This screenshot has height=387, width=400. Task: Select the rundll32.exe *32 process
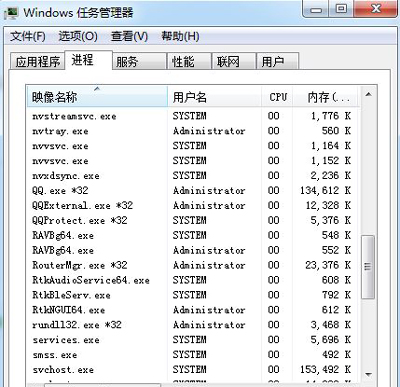(x=193, y=325)
